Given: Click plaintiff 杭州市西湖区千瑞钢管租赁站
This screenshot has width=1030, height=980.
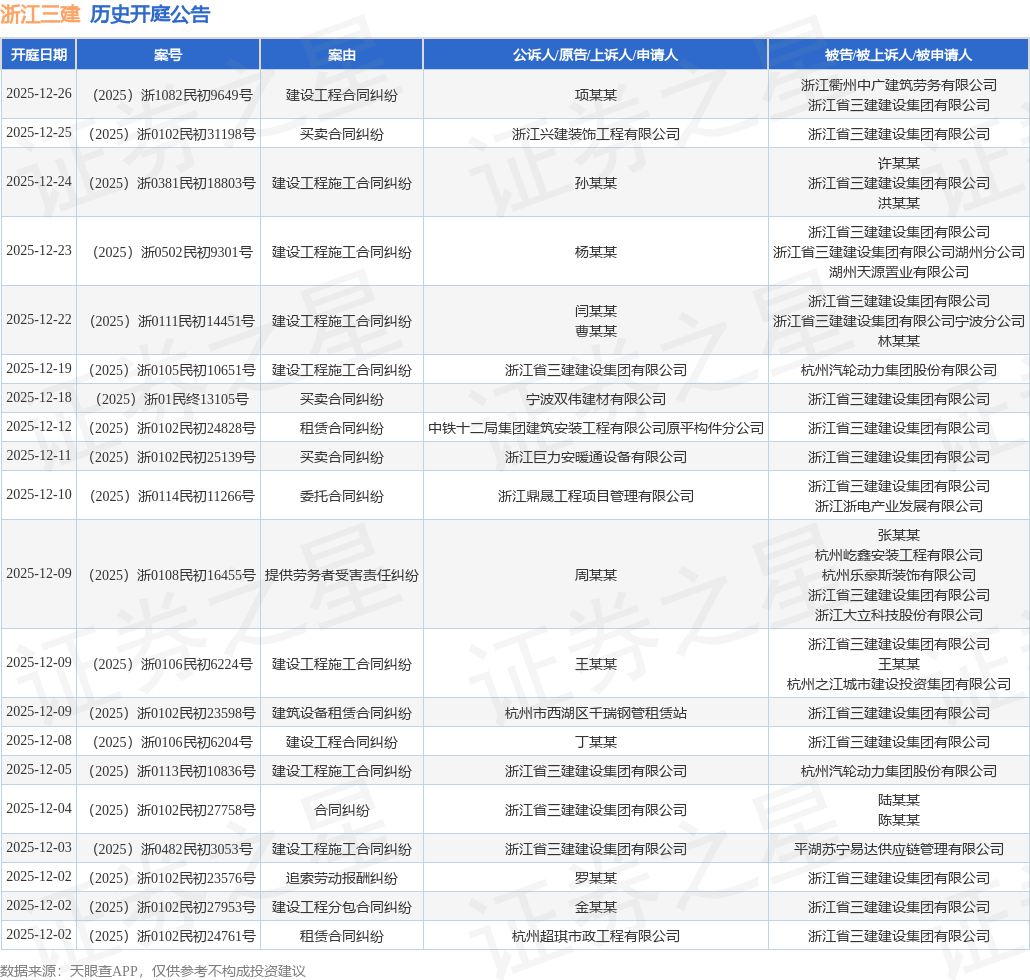Looking at the screenshot, I should pyautogui.click(x=596, y=713).
